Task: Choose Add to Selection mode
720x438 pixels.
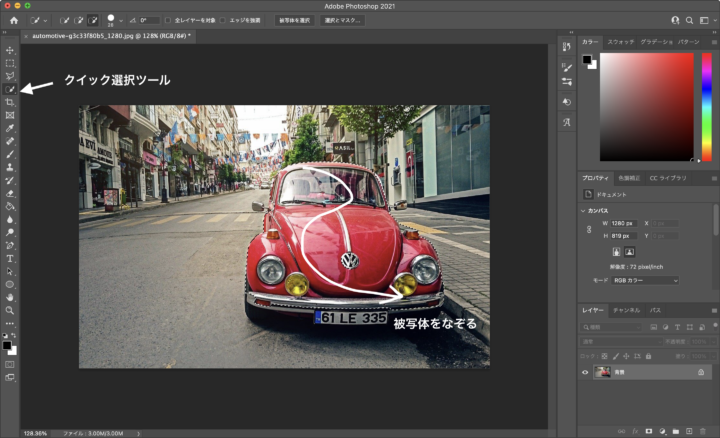Action: click(79, 20)
